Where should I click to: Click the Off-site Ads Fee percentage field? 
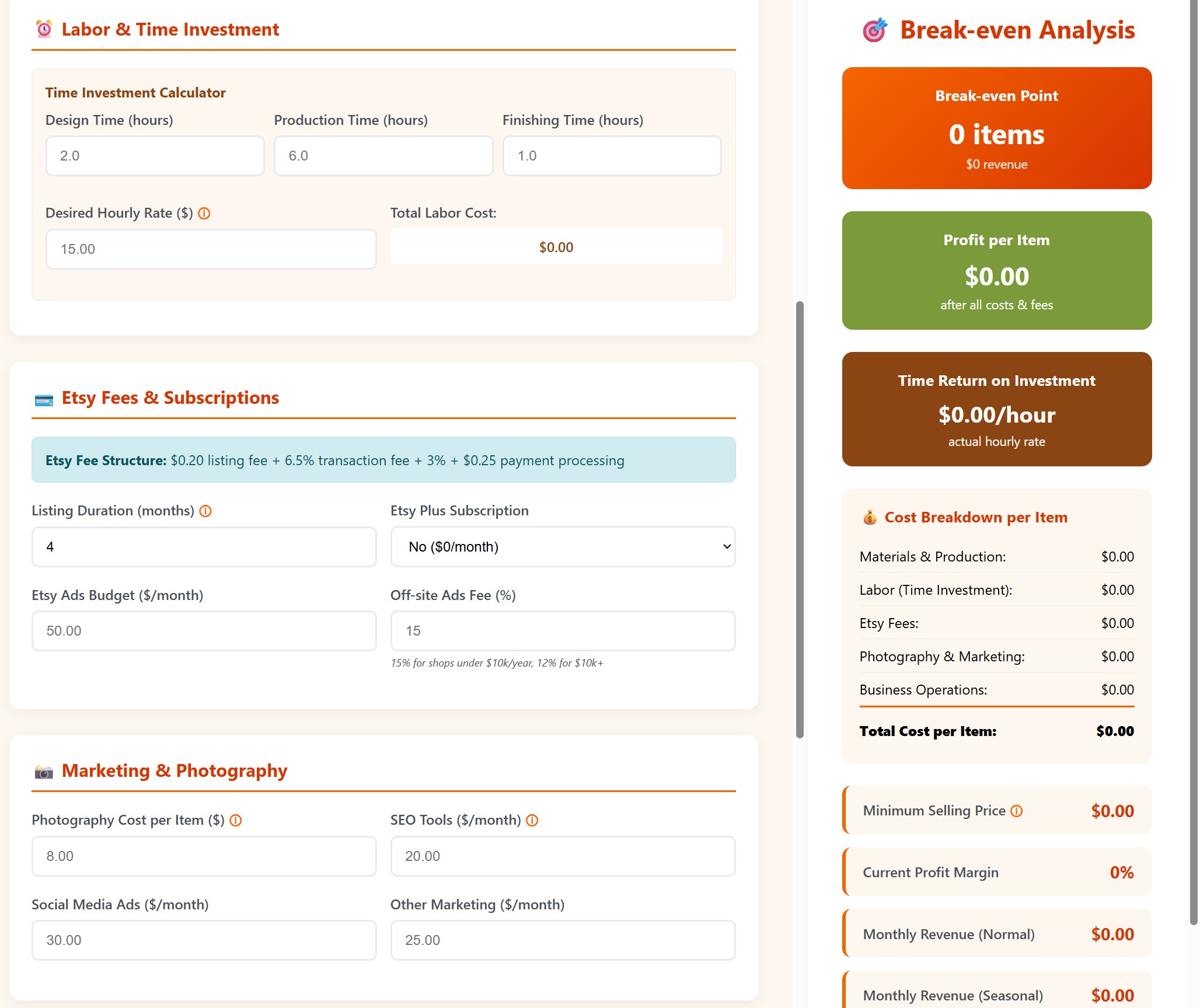563,631
